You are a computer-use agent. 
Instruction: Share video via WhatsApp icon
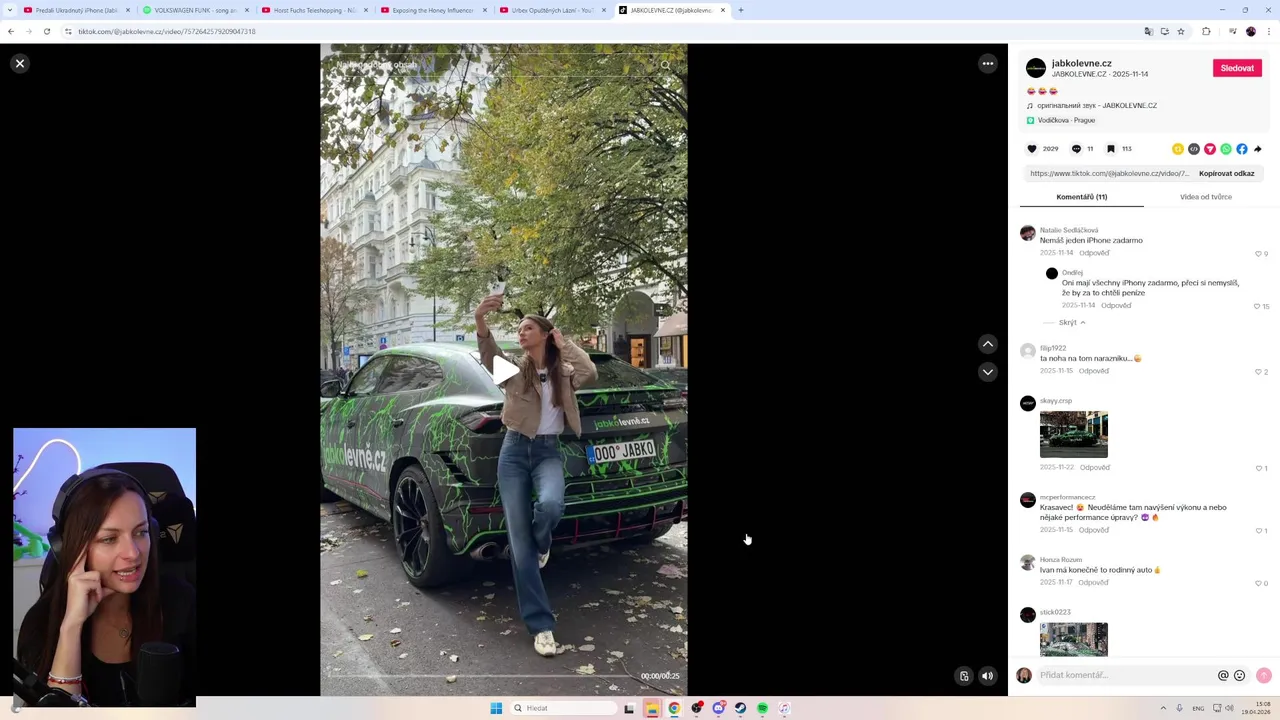(x=1226, y=149)
